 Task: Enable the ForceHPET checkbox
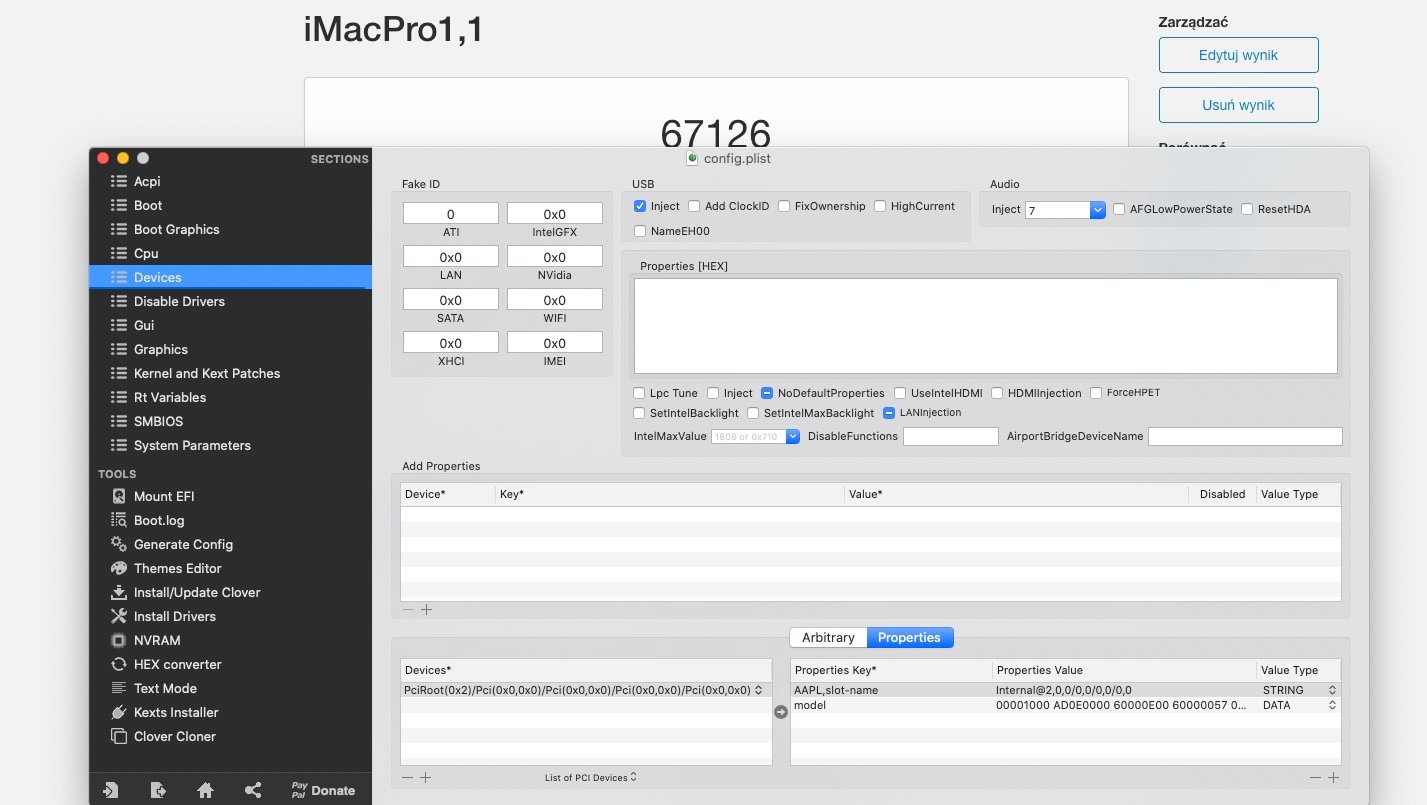pyautogui.click(x=1096, y=393)
